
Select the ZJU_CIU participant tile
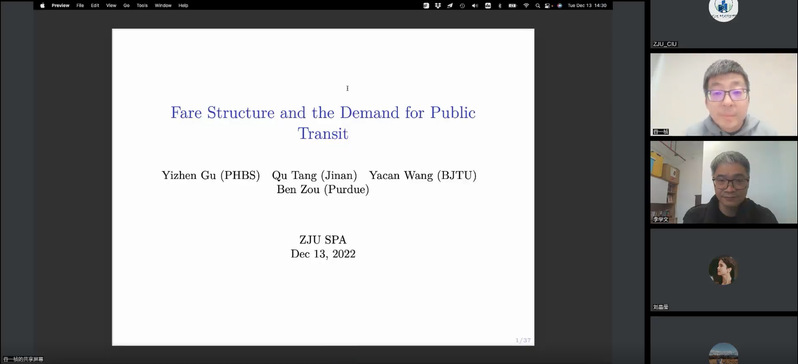[723, 24]
